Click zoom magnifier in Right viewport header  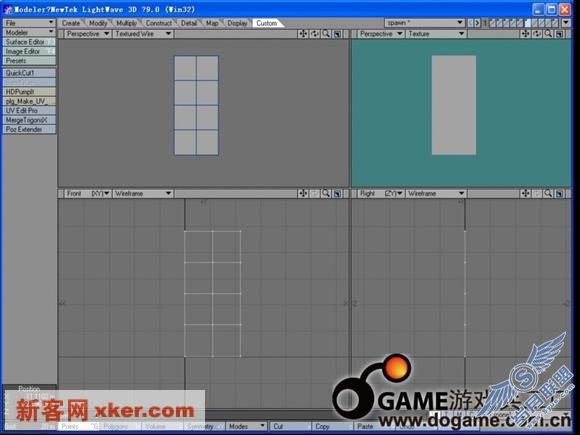click(x=548, y=193)
